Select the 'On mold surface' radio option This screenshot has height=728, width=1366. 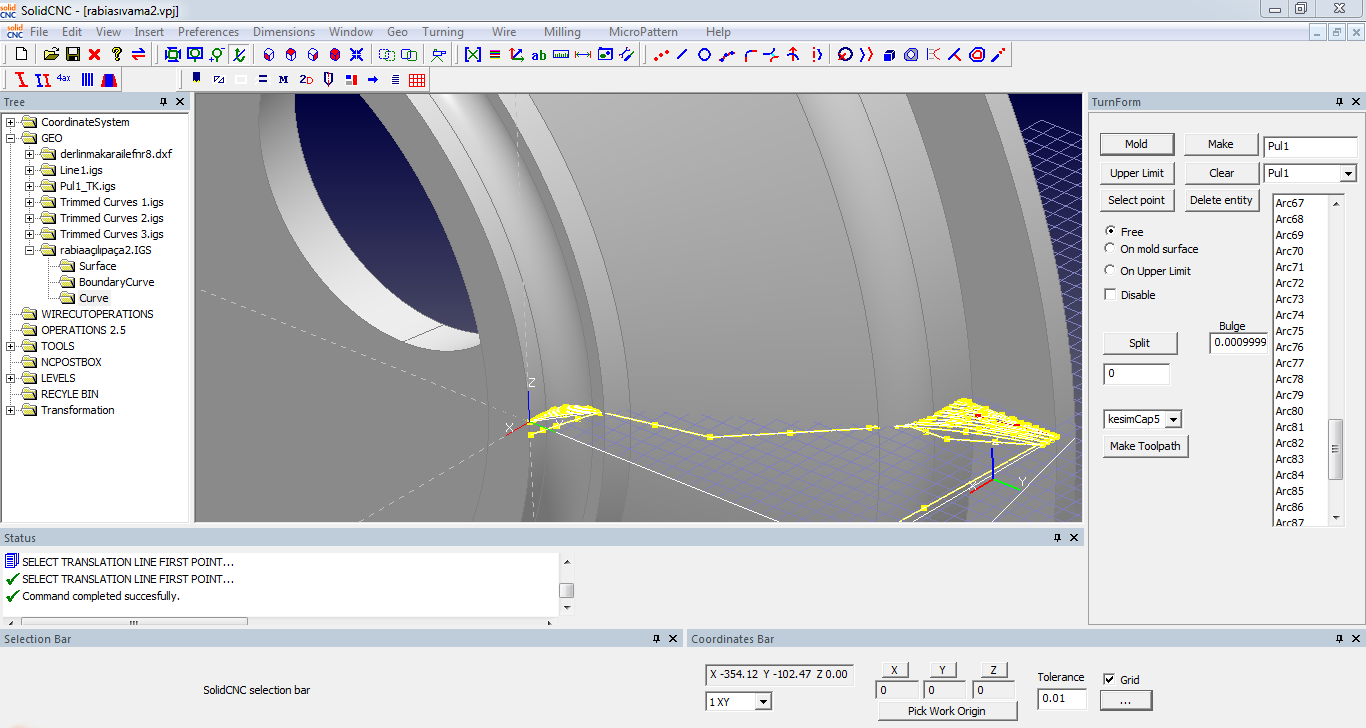pos(1110,249)
